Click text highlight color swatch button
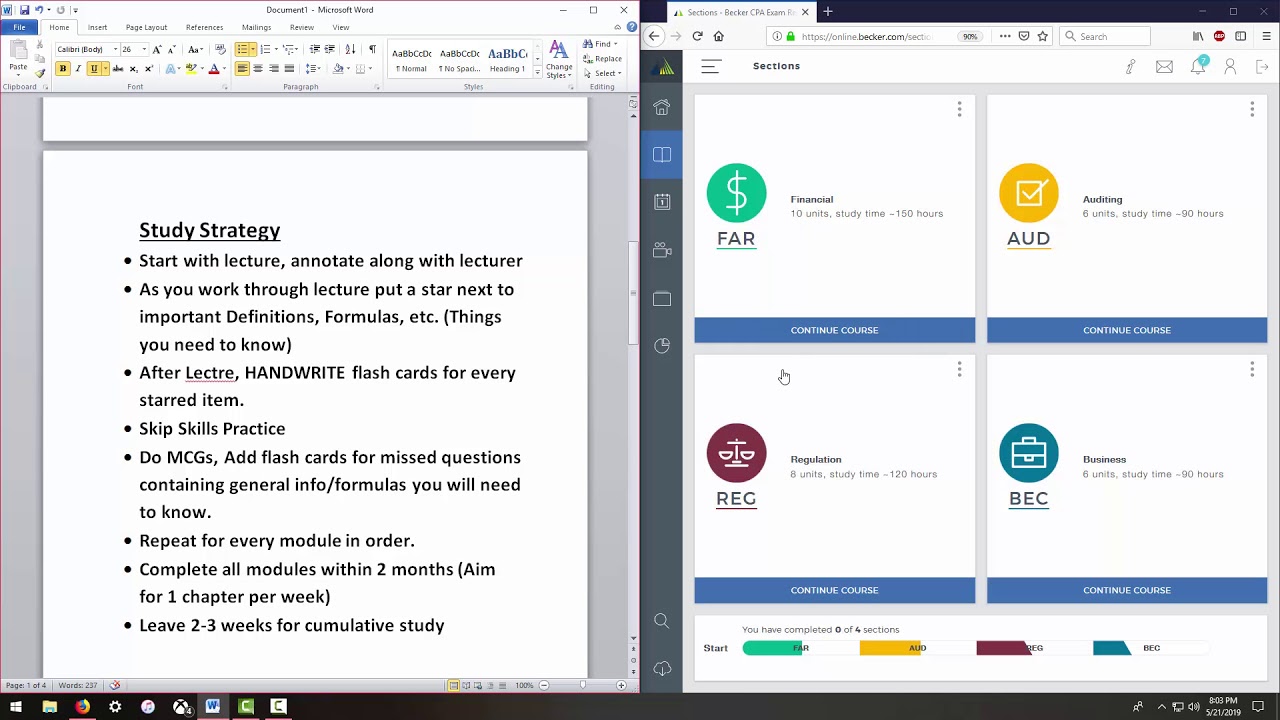The width and height of the screenshot is (1280, 720). click(190, 69)
